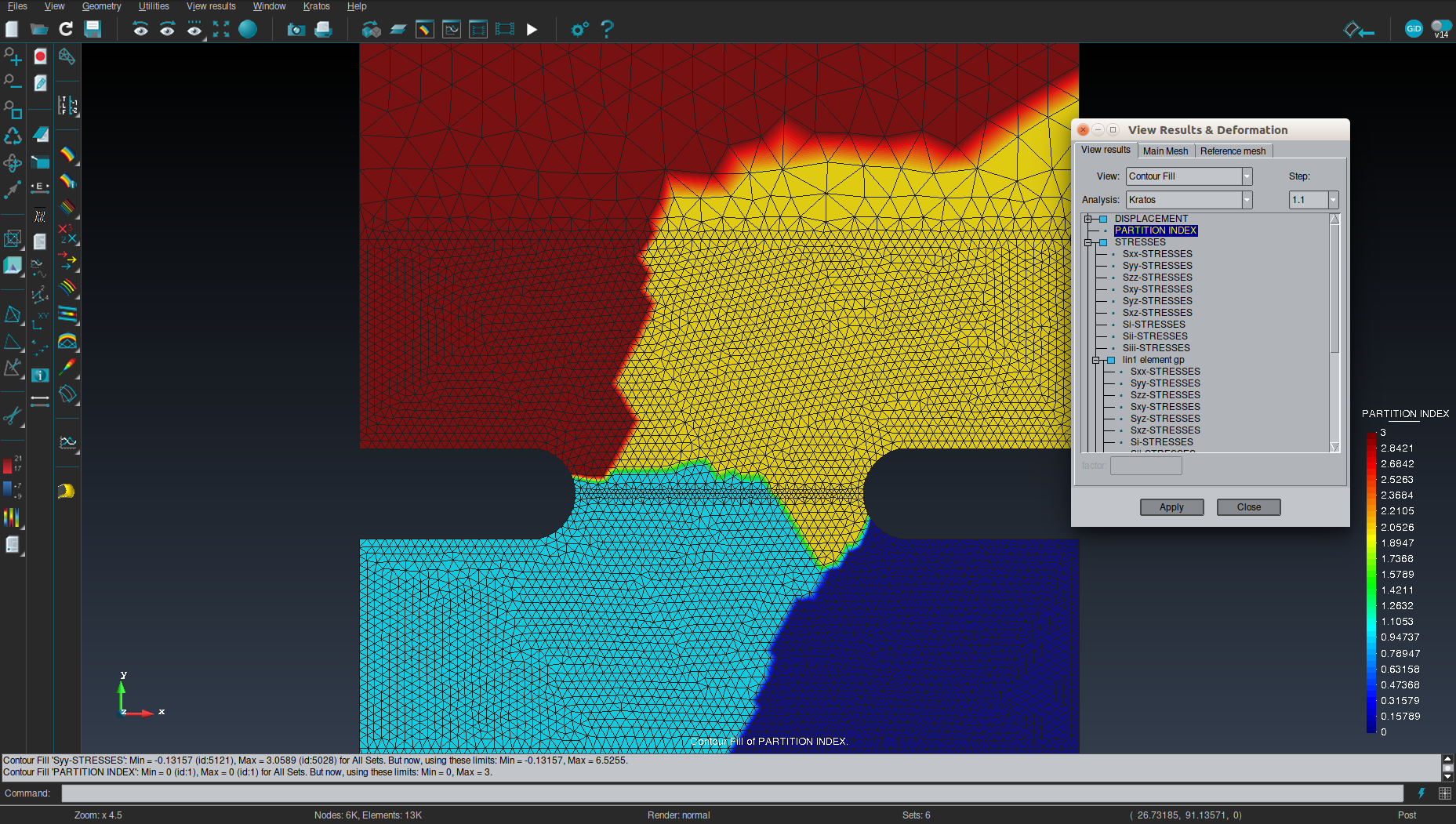
Task: Toggle pre/post process GiD button
Action: (1414, 28)
